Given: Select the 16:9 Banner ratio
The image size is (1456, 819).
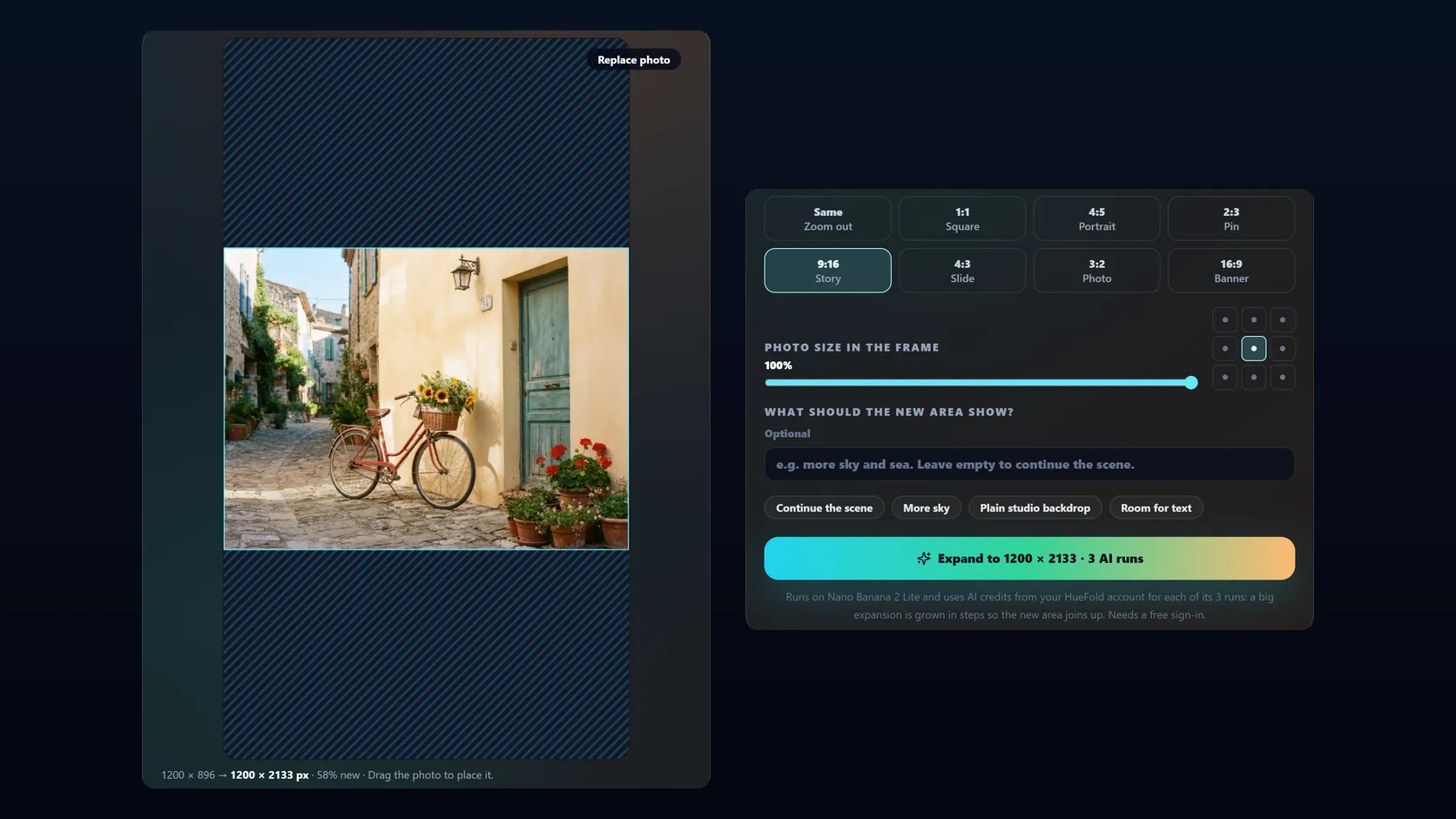Looking at the screenshot, I should (x=1231, y=271).
